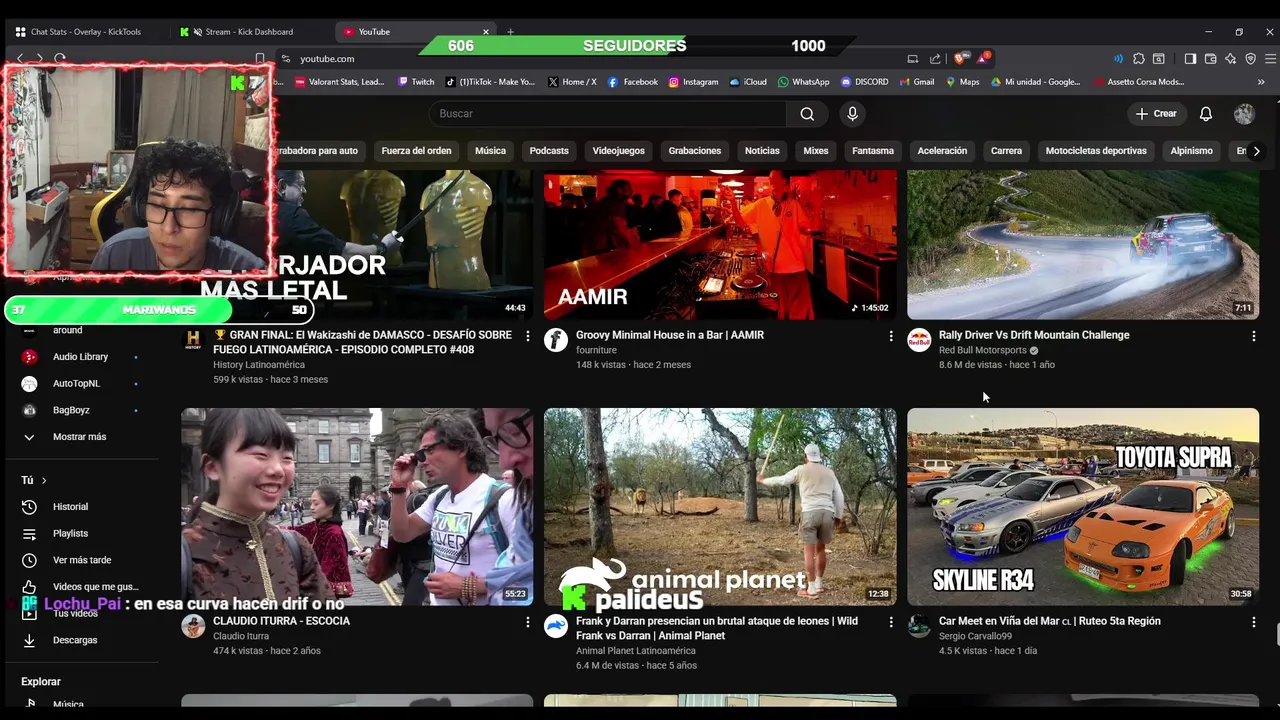This screenshot has width=1280, height=720.
Task: Click the Claudio Iturra channel avatar
Action: point(193,626)
